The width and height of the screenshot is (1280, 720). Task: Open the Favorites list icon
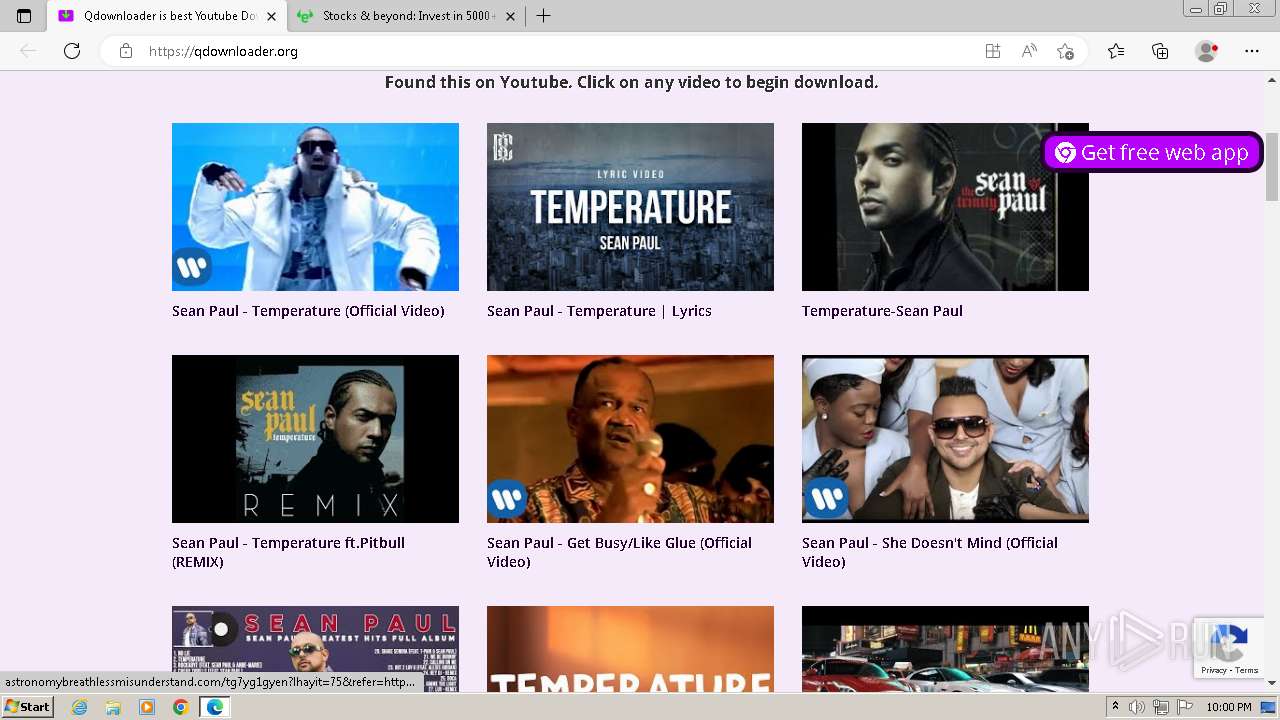coord(1116,51)
